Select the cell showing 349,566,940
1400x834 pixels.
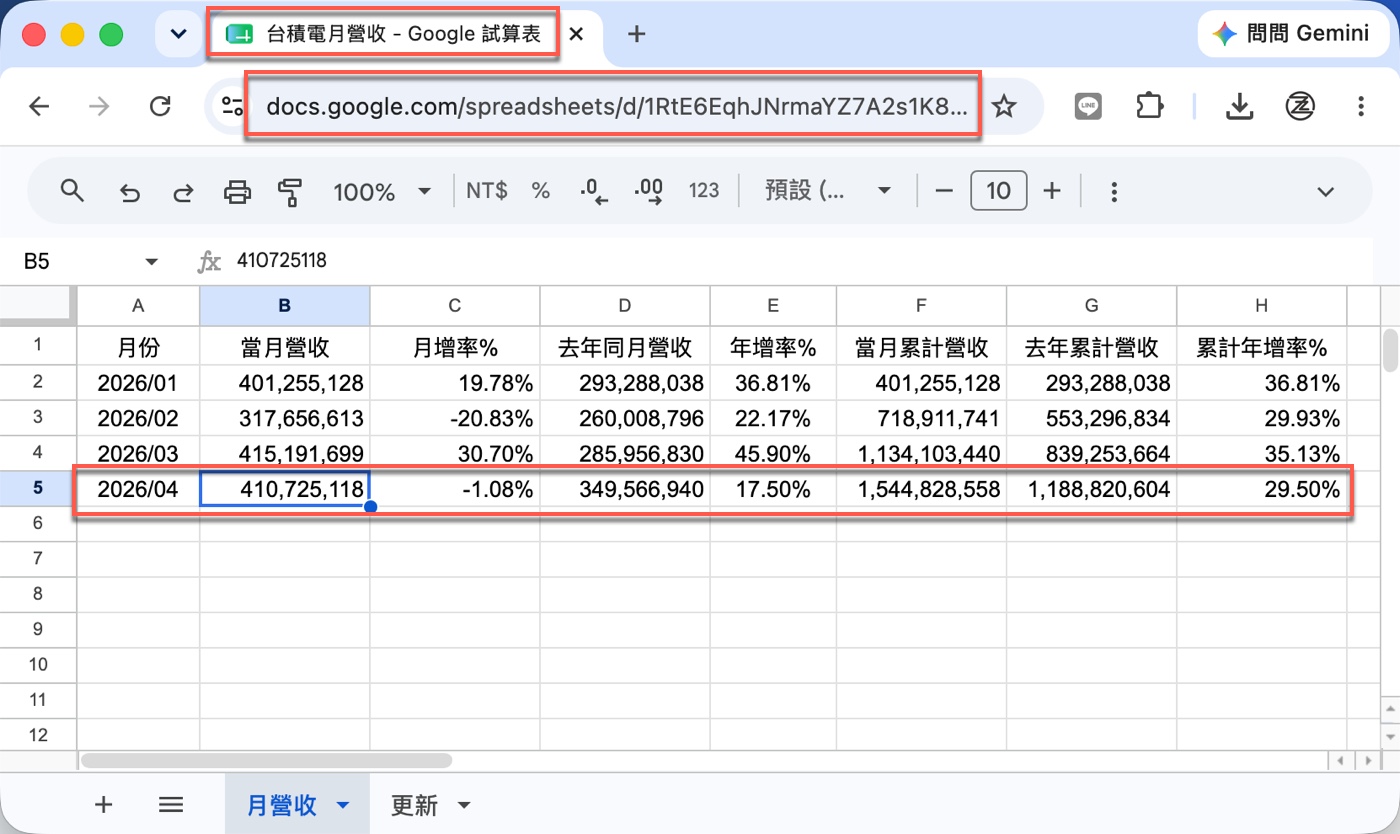click(x=625, y=490)
